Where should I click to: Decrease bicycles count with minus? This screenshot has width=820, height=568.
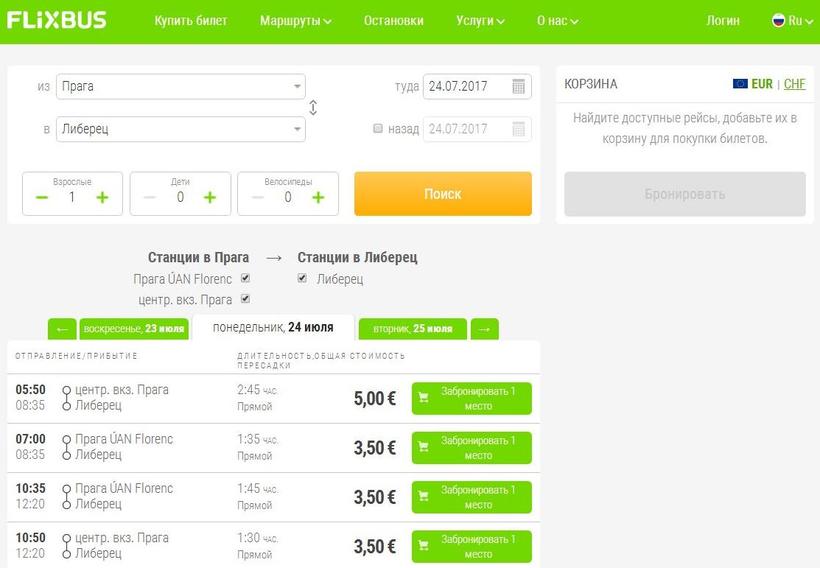pyautogui.click(x=257, y=198)
